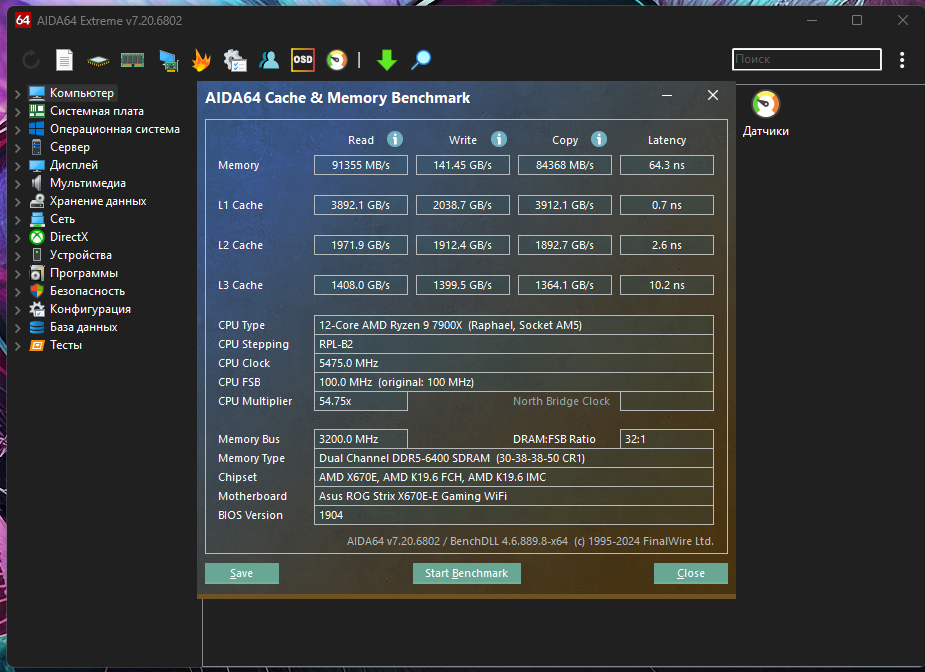The image size is (925, 672).
Task: Select Операционная система in the sidebar
Action: pyautogui.click(x=114, y=129)
